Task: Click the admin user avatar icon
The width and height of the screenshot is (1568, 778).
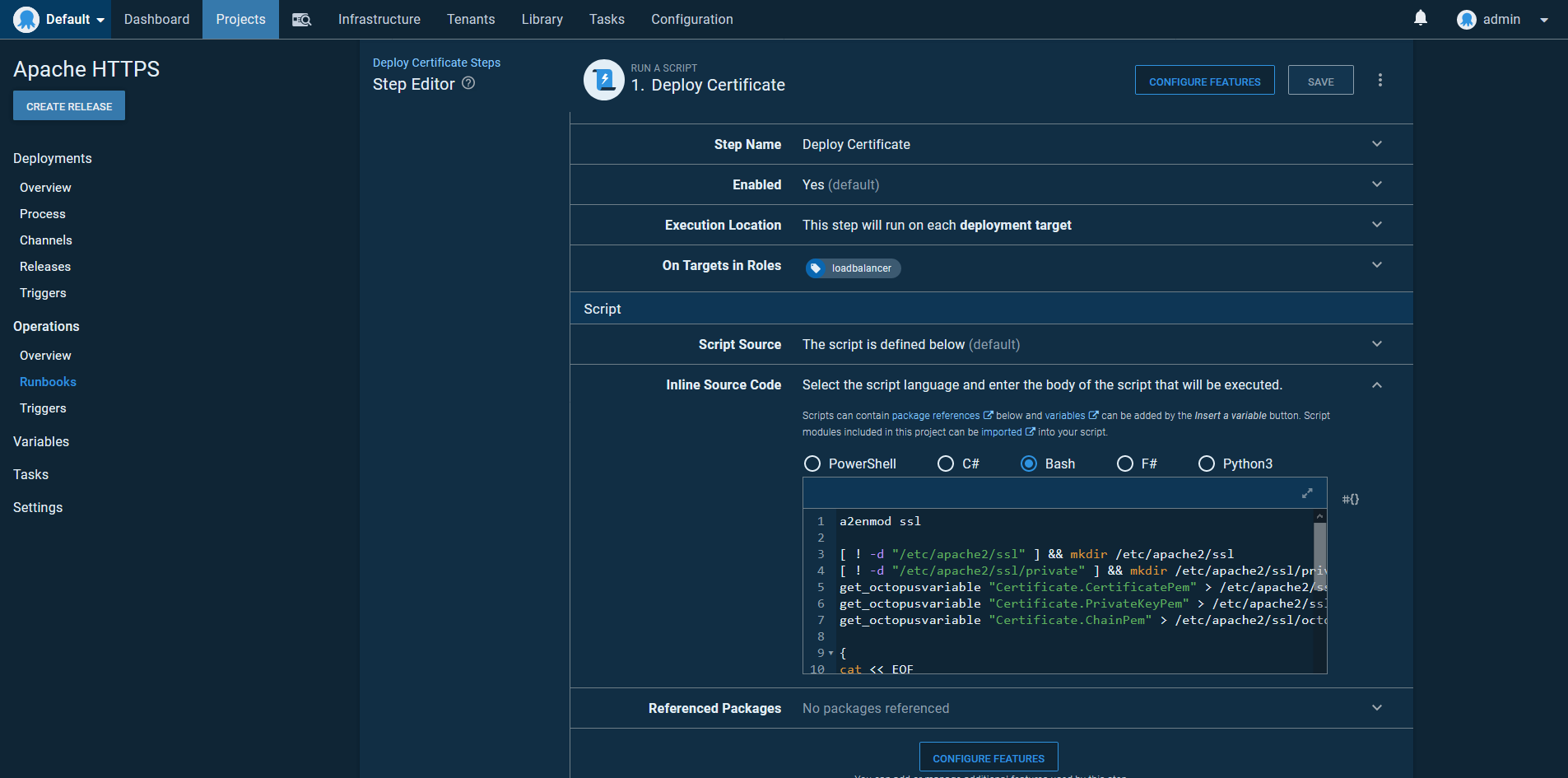Action: [1466, 20]
